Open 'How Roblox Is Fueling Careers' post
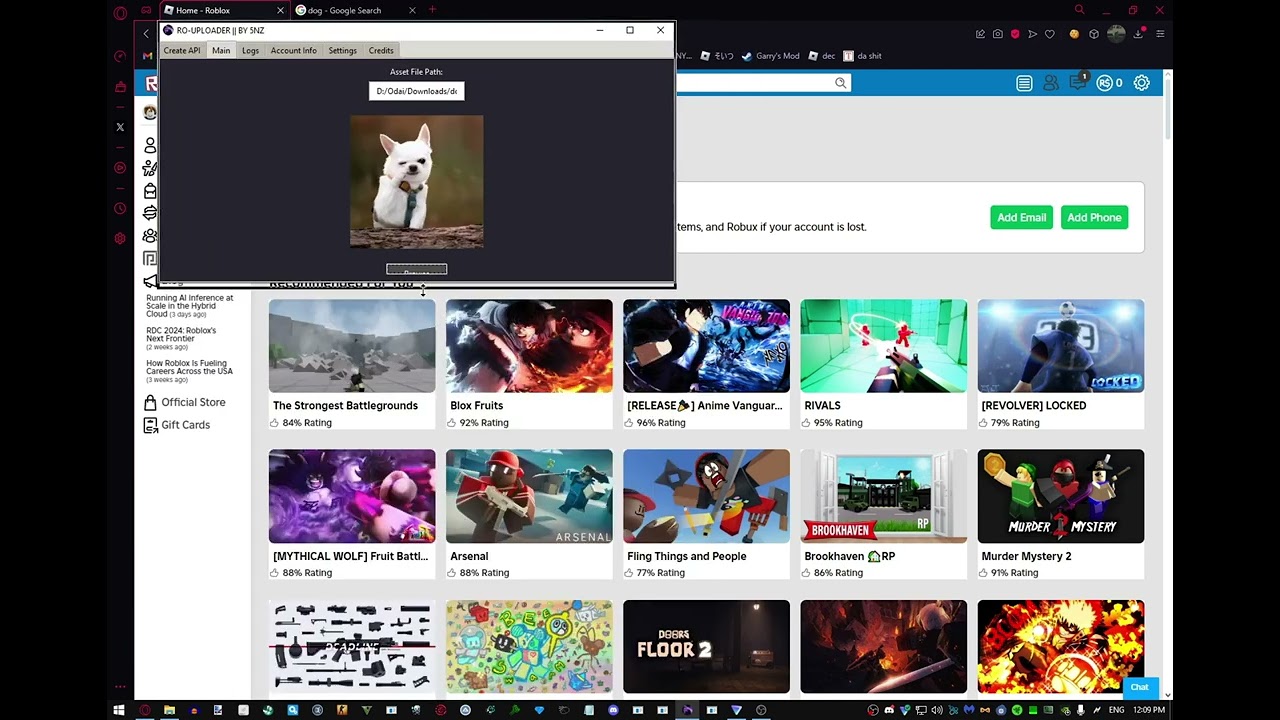Screen dimensions: 1280x720 click(189, 367)
